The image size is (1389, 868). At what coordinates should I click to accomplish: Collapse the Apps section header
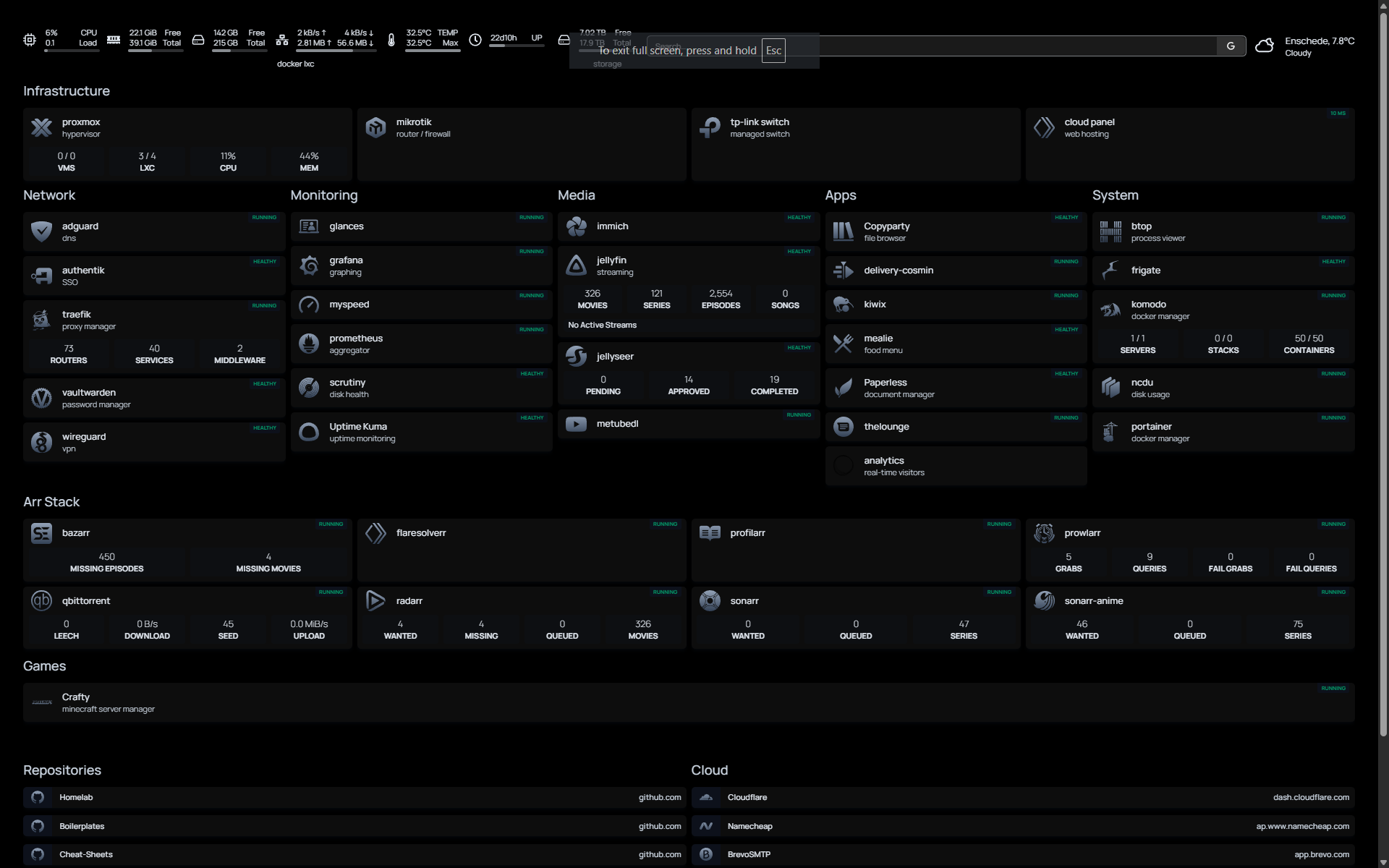(x=841, y=195)
